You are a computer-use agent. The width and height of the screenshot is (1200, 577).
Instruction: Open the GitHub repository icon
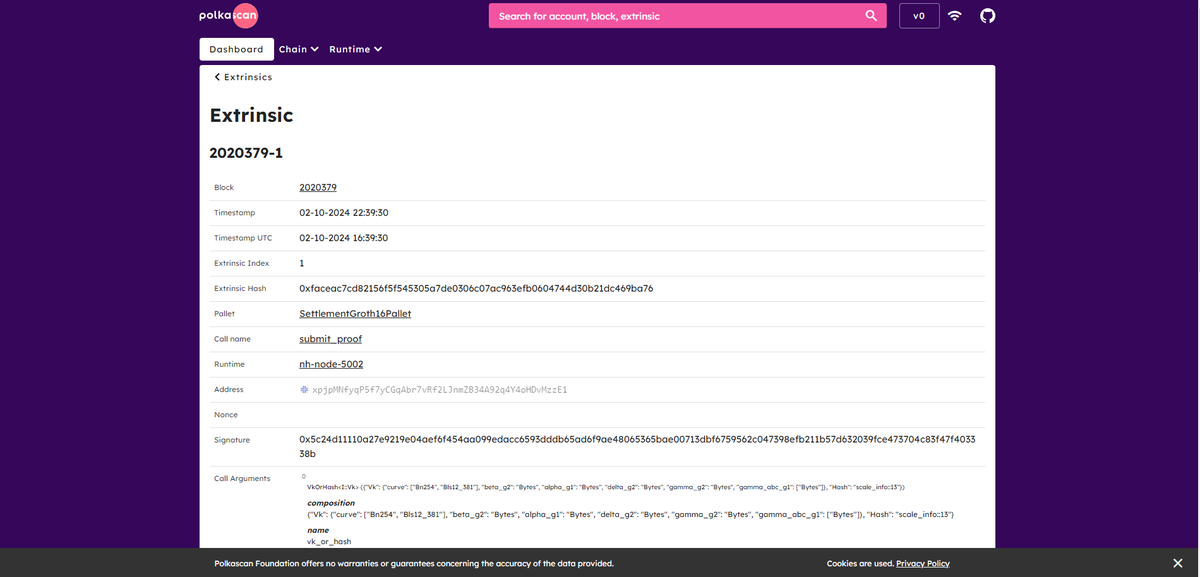[x=987, y=16]
